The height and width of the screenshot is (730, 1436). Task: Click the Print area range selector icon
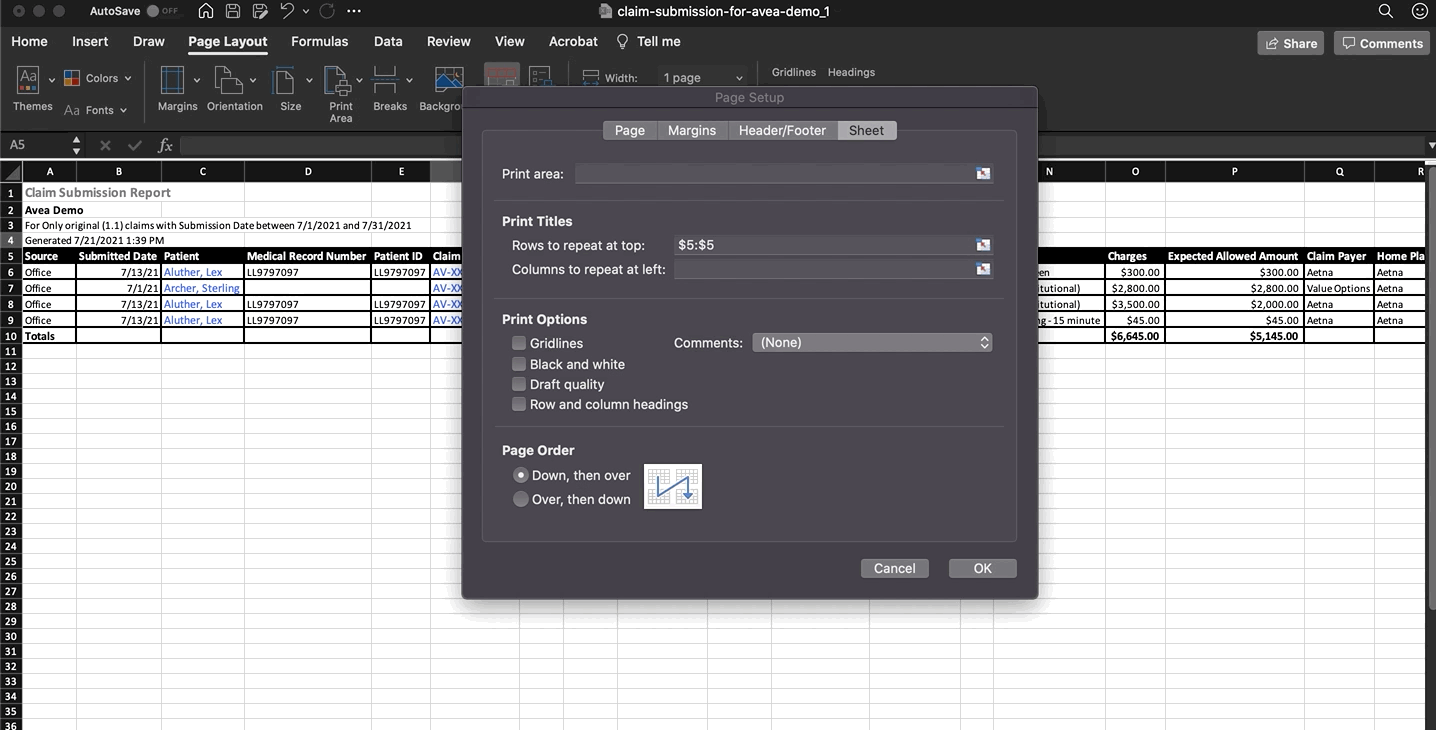(983, 174)
